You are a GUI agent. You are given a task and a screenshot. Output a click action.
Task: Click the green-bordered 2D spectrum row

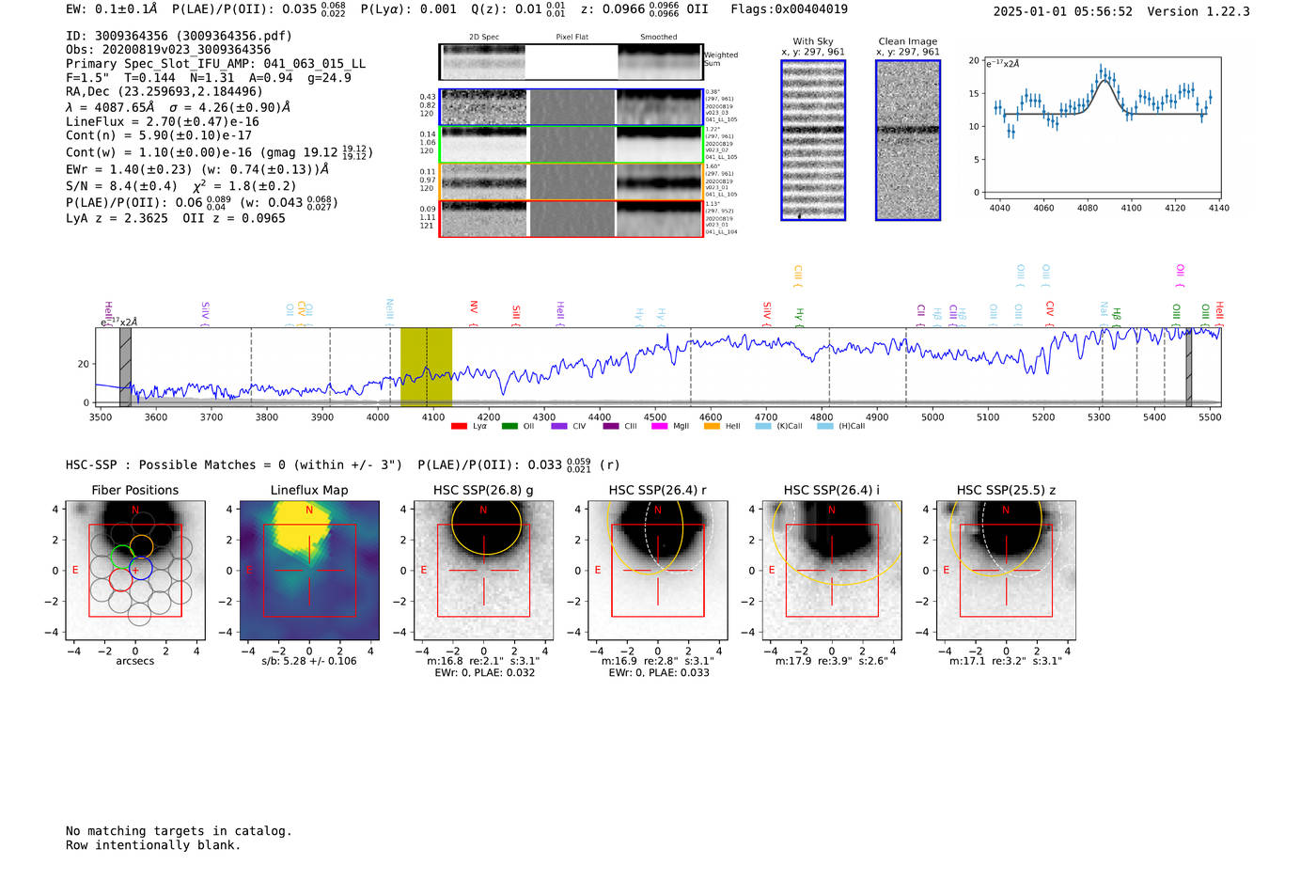click(572, 145)
